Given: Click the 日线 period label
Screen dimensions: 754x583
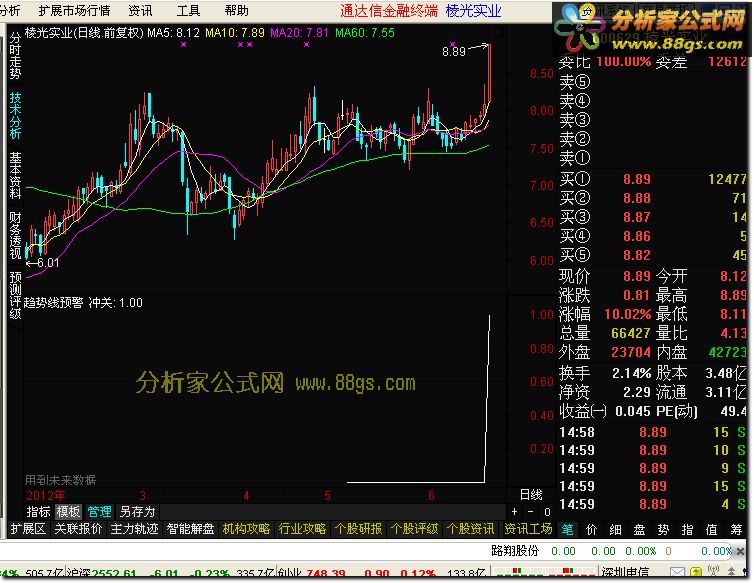Looking at the screenshot, I should 531,494.
